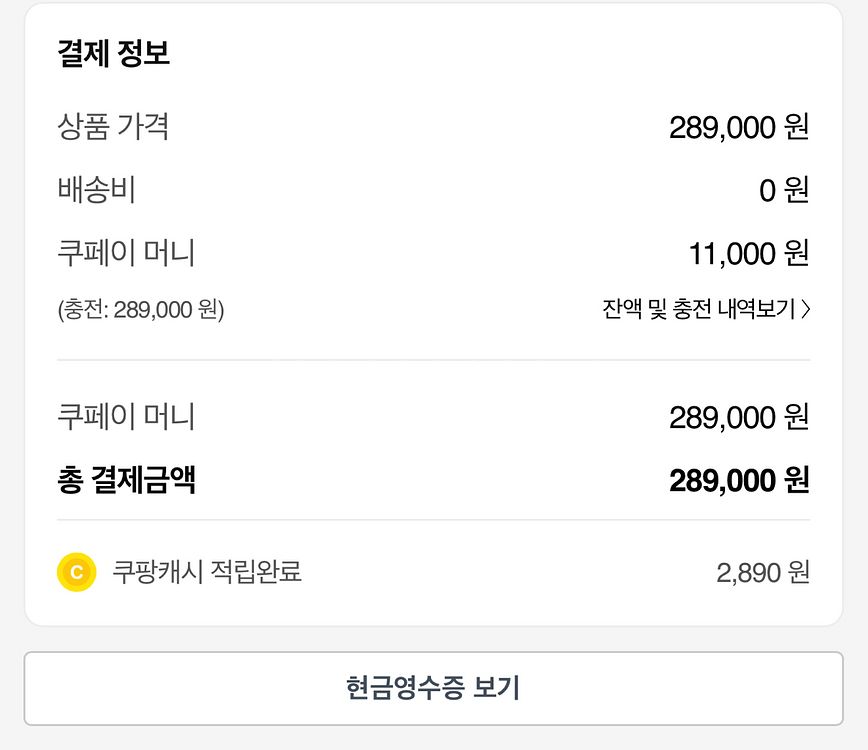This screenshot has height=750, width=868.
Task: Click the non-bold 289,000 원 above the total
Action: tap(738, 418)
